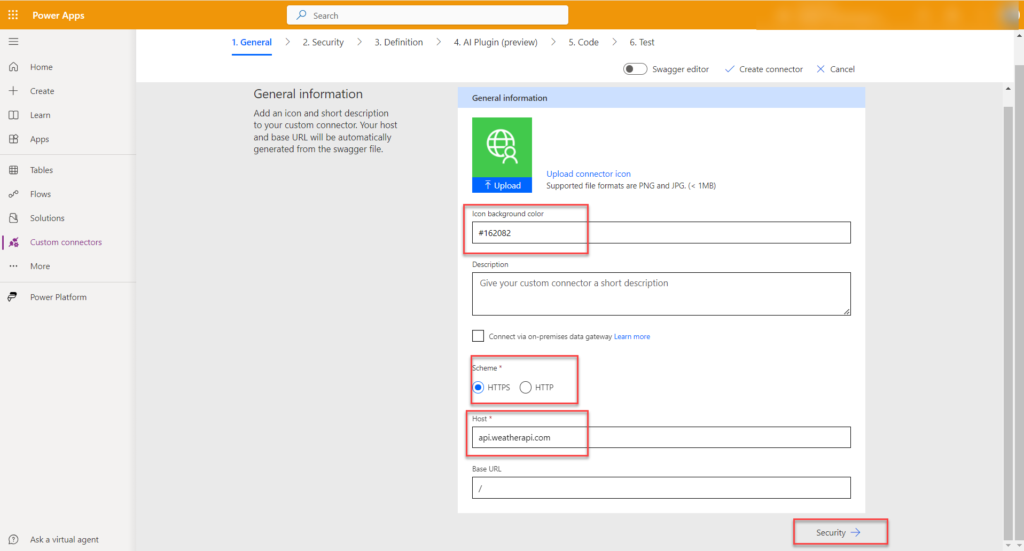The image size is (1024, 551).
Task: Click the Tables icon in sidebar
Action: tap(13, 170)
